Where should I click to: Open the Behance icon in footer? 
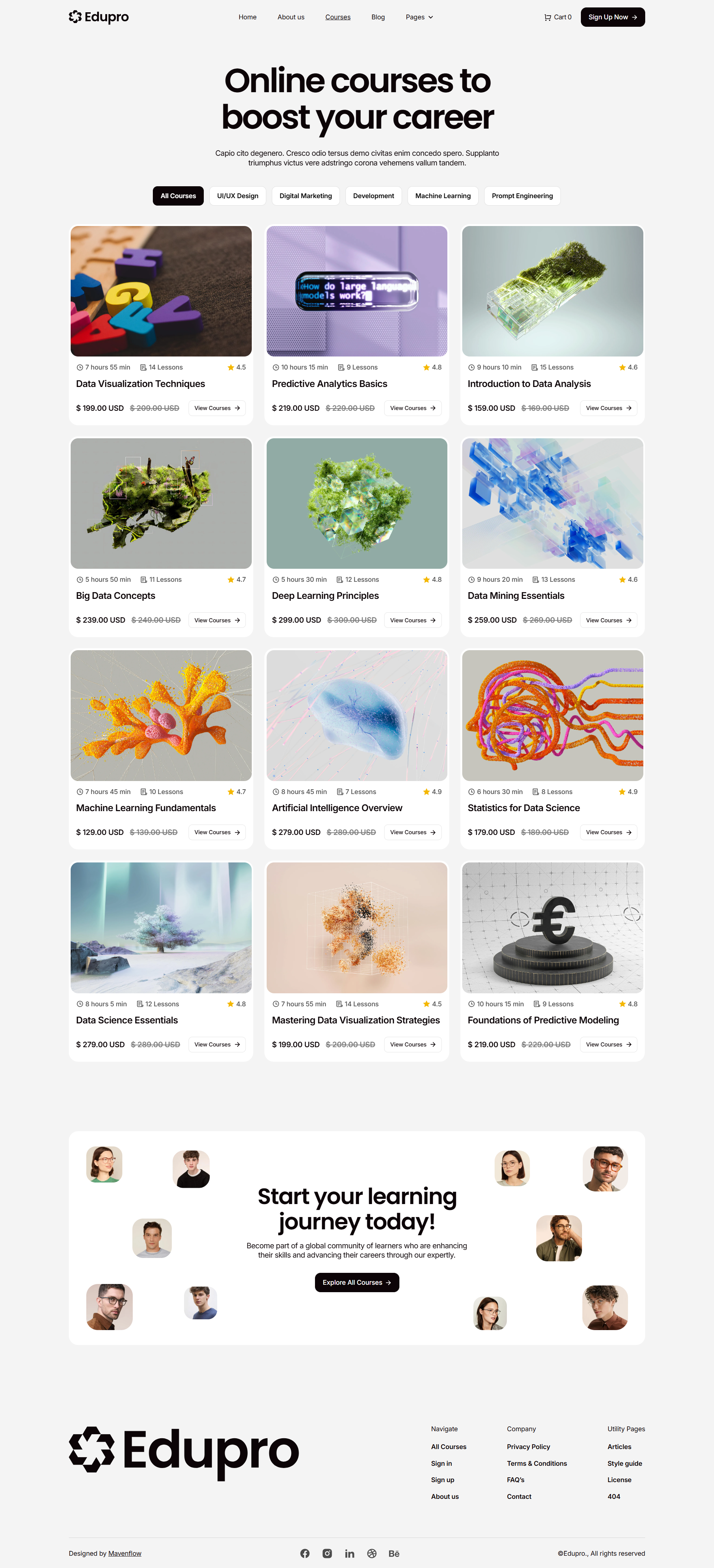(394, 1554)
